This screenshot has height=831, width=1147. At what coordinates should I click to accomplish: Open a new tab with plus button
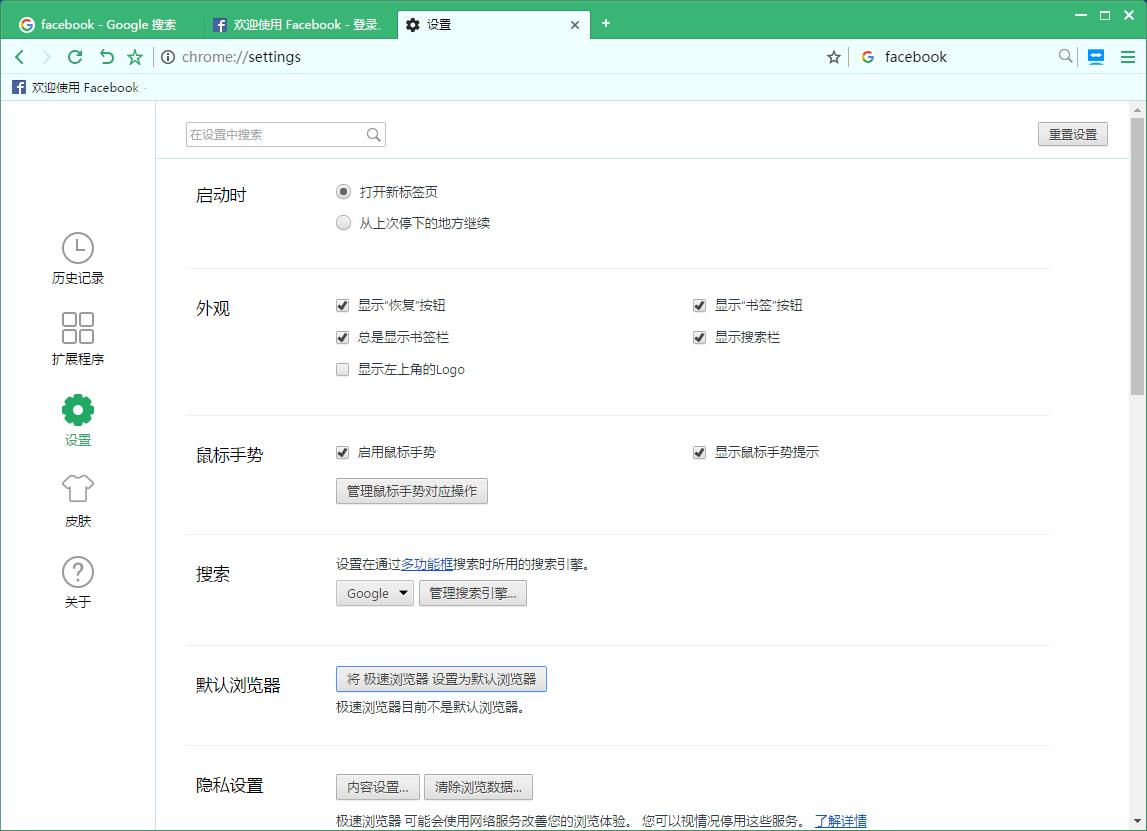click(606, 23)
